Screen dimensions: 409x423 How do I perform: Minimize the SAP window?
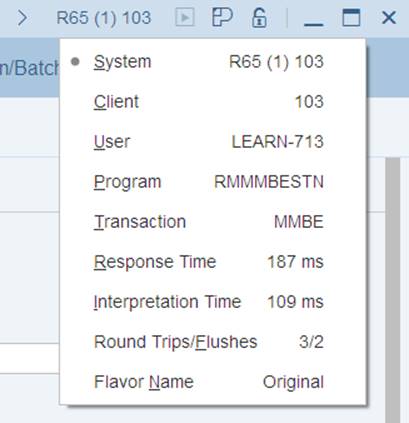point(314,24)
